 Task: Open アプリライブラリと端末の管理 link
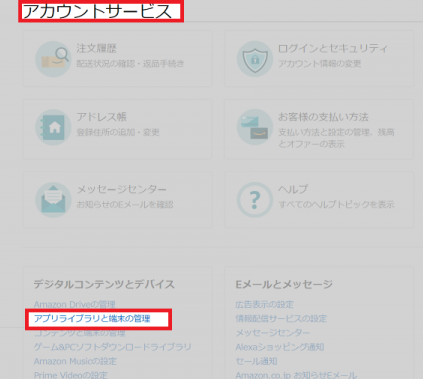coord(92,319)
